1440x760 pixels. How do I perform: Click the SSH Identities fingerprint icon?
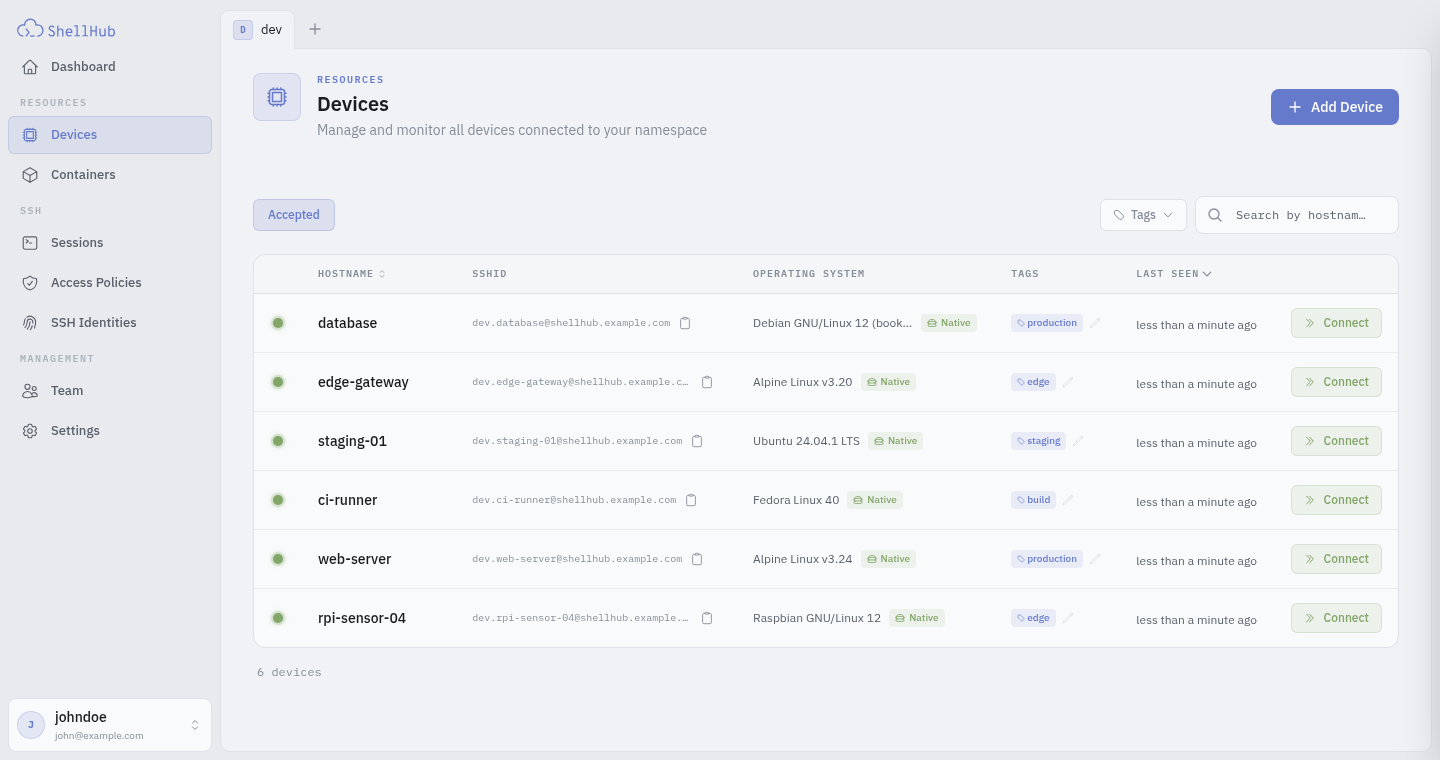30,323
